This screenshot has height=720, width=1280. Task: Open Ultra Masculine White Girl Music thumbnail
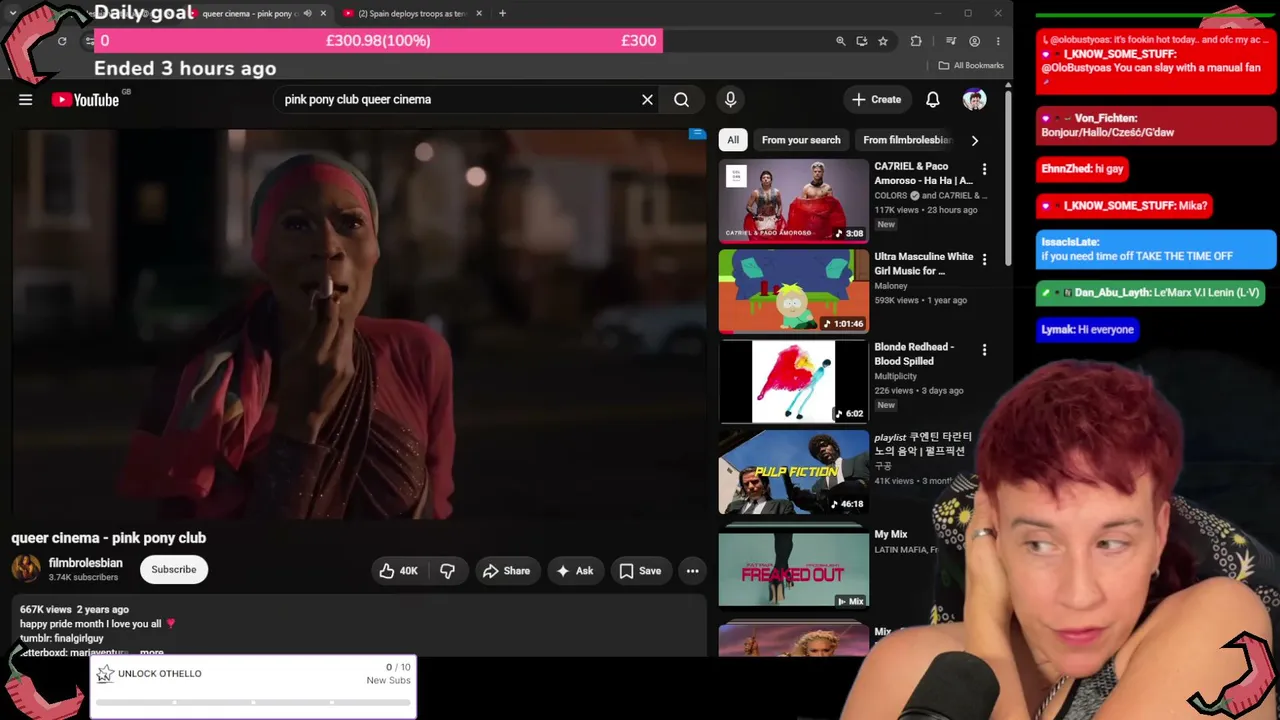point(794,291)
